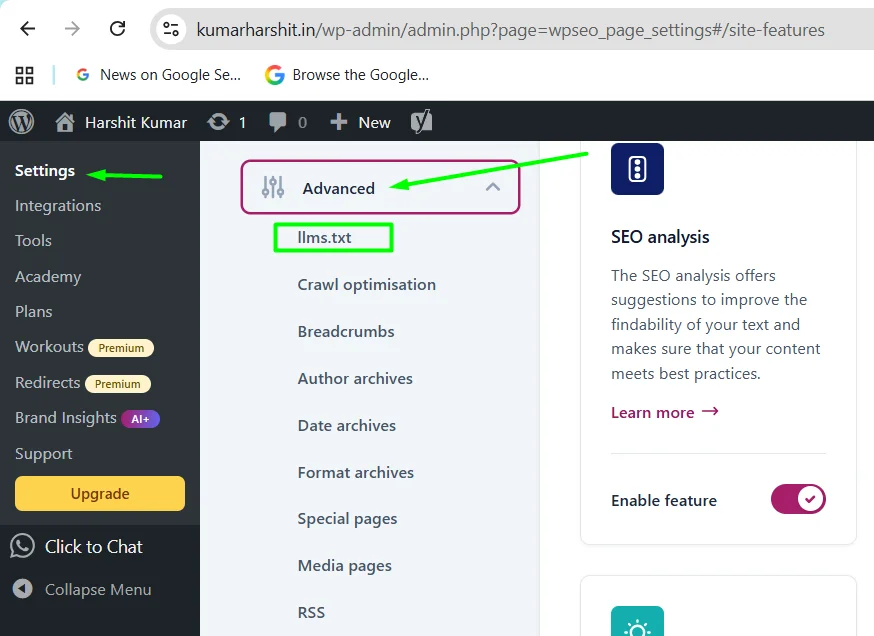
Task: Click the URL address bar field
Action: tap(510, 29)
